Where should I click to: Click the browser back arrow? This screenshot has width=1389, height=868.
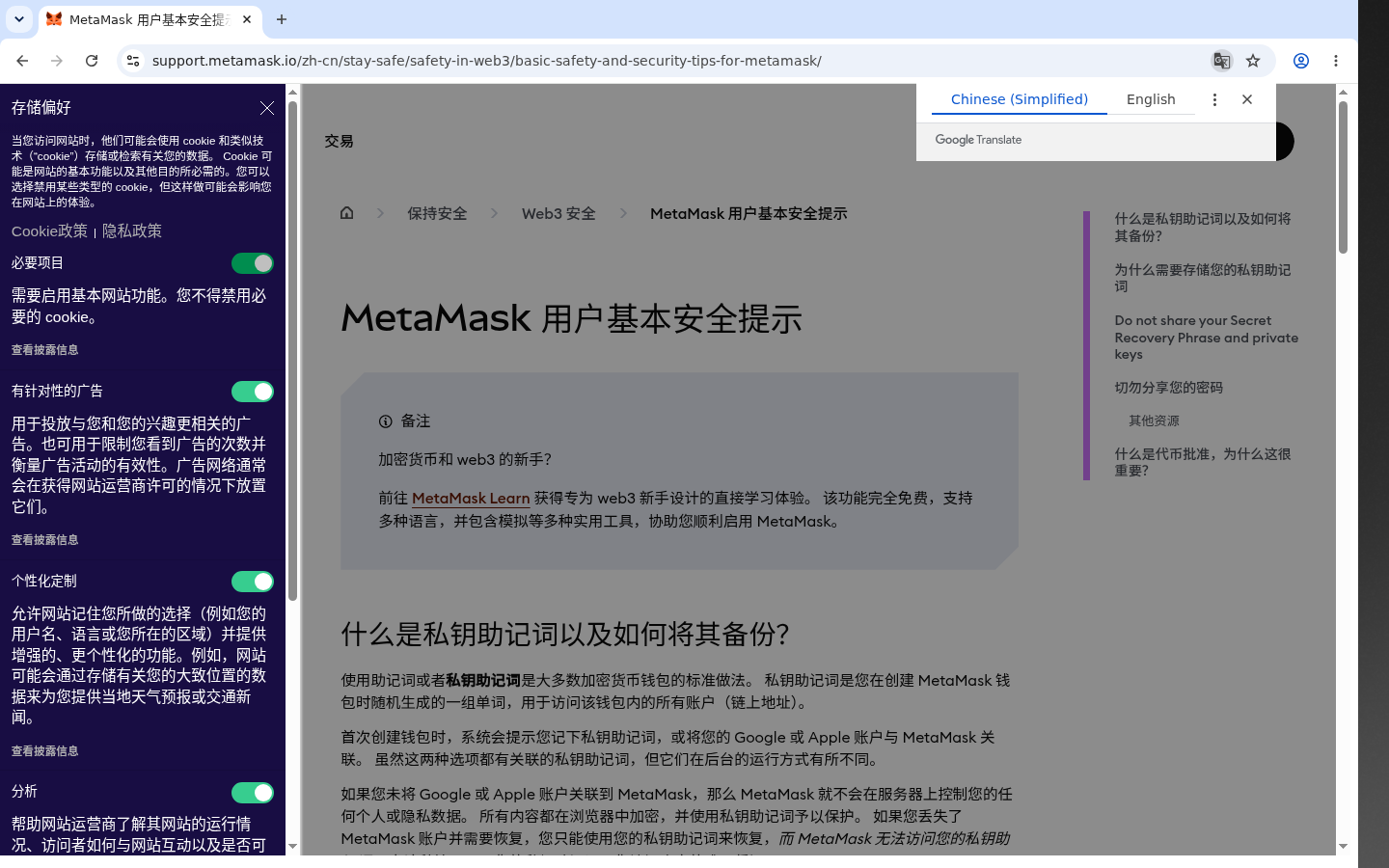pyautogui.click(x=22, y=61)
